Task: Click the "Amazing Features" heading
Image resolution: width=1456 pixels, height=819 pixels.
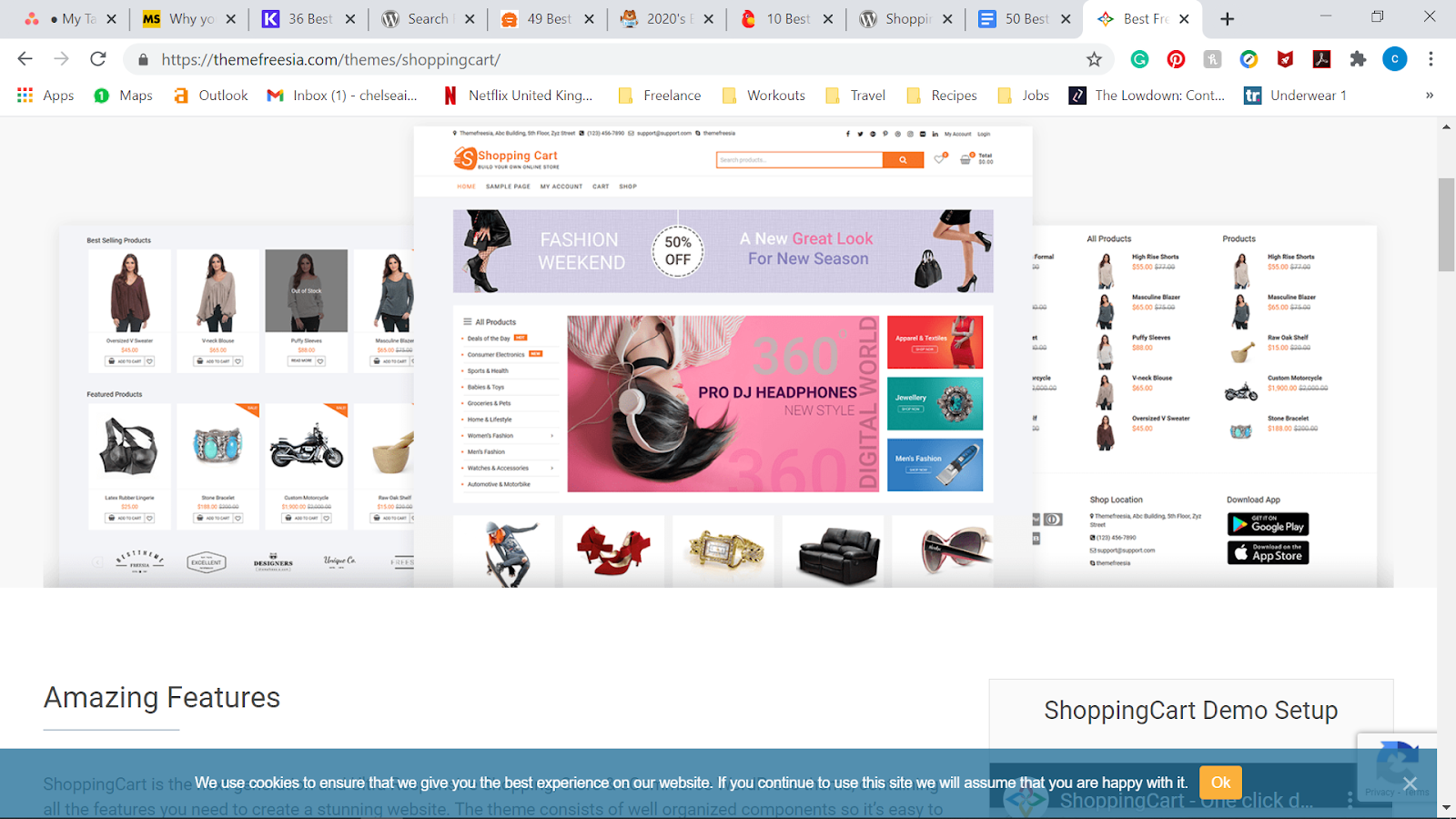Action: (x=162, y=698)
